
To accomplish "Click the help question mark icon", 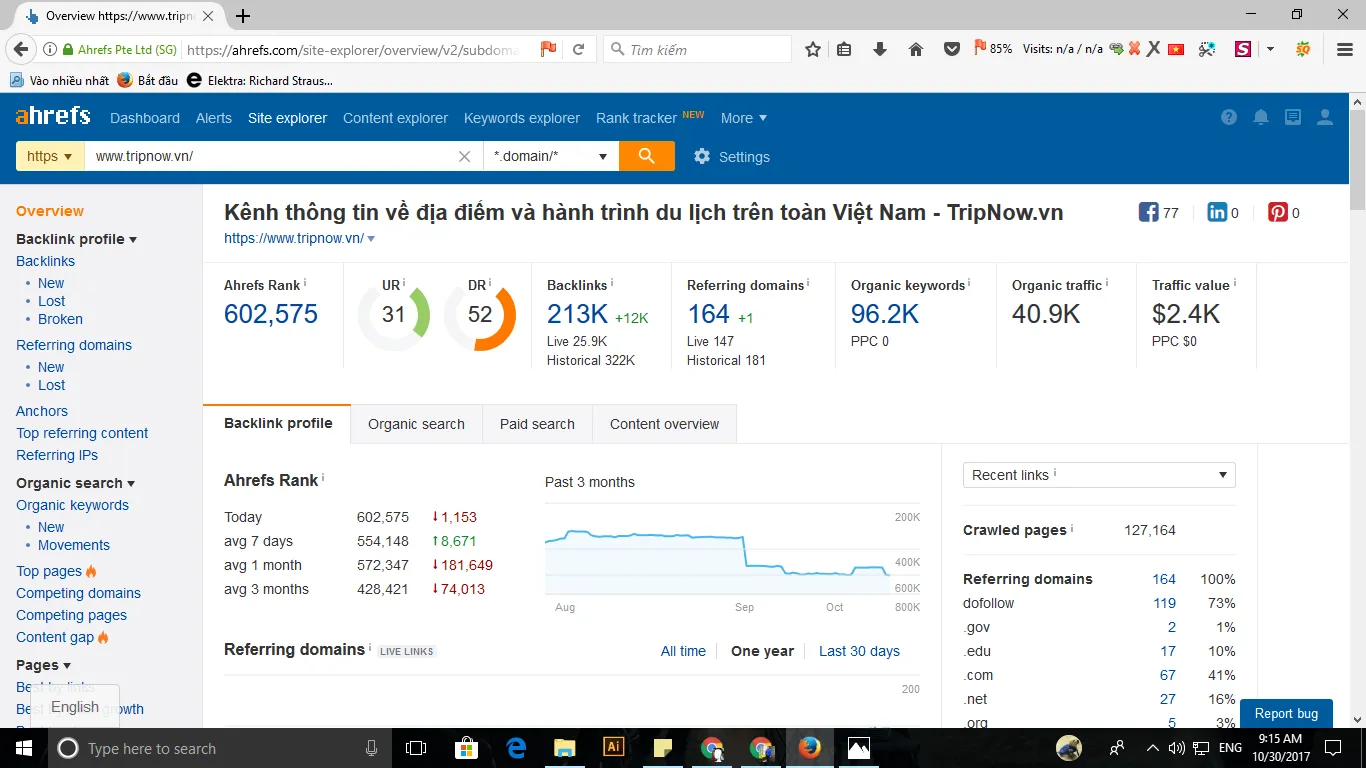I will [1229, 118].
